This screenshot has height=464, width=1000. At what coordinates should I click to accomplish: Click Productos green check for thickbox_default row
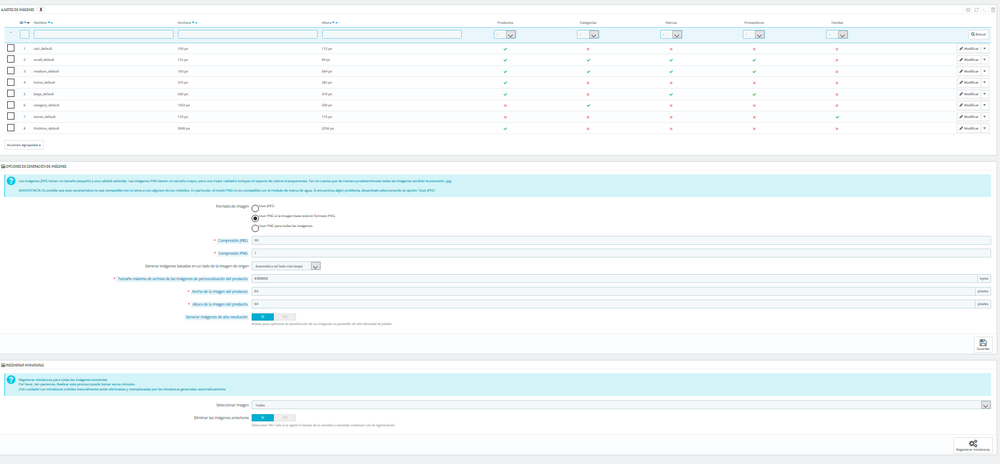pyautogui.click(x=505, y=129)
